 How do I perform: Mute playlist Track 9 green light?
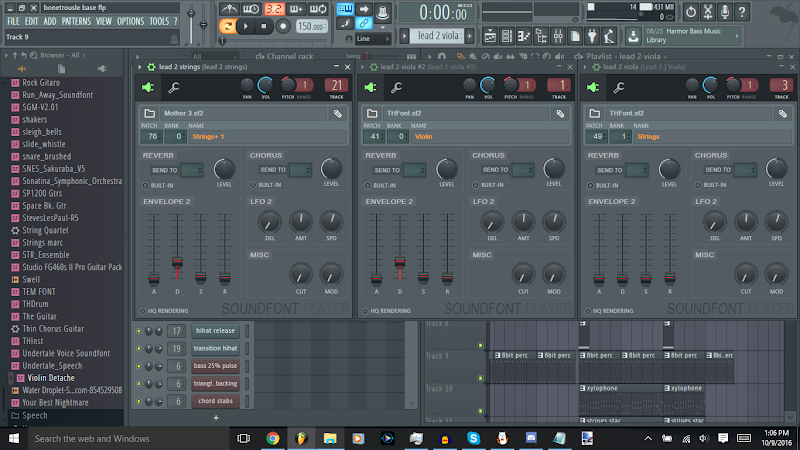480,378
